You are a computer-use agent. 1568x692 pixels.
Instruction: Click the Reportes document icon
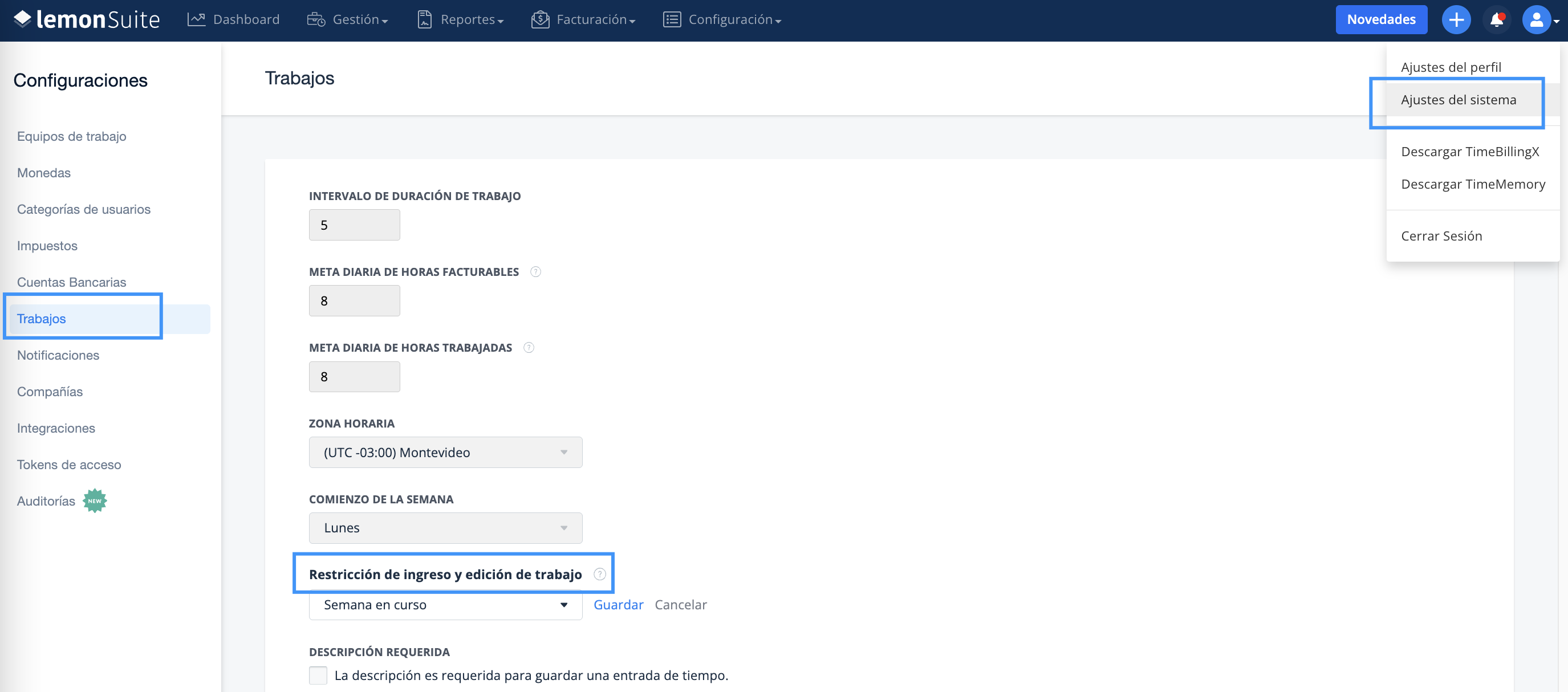(424, 19)
